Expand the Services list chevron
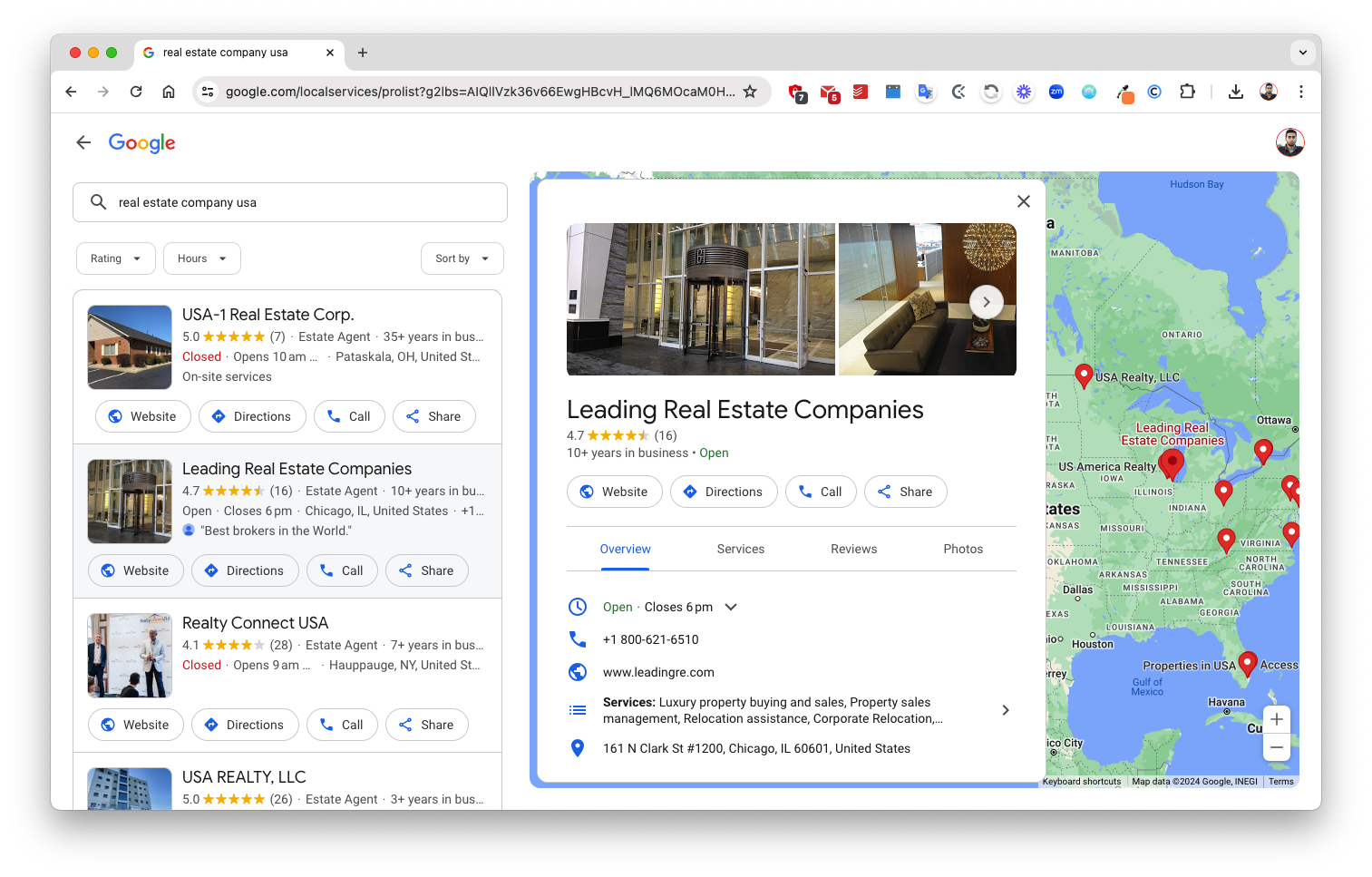Screen dimensions: 1372x877 [1005, 710]
